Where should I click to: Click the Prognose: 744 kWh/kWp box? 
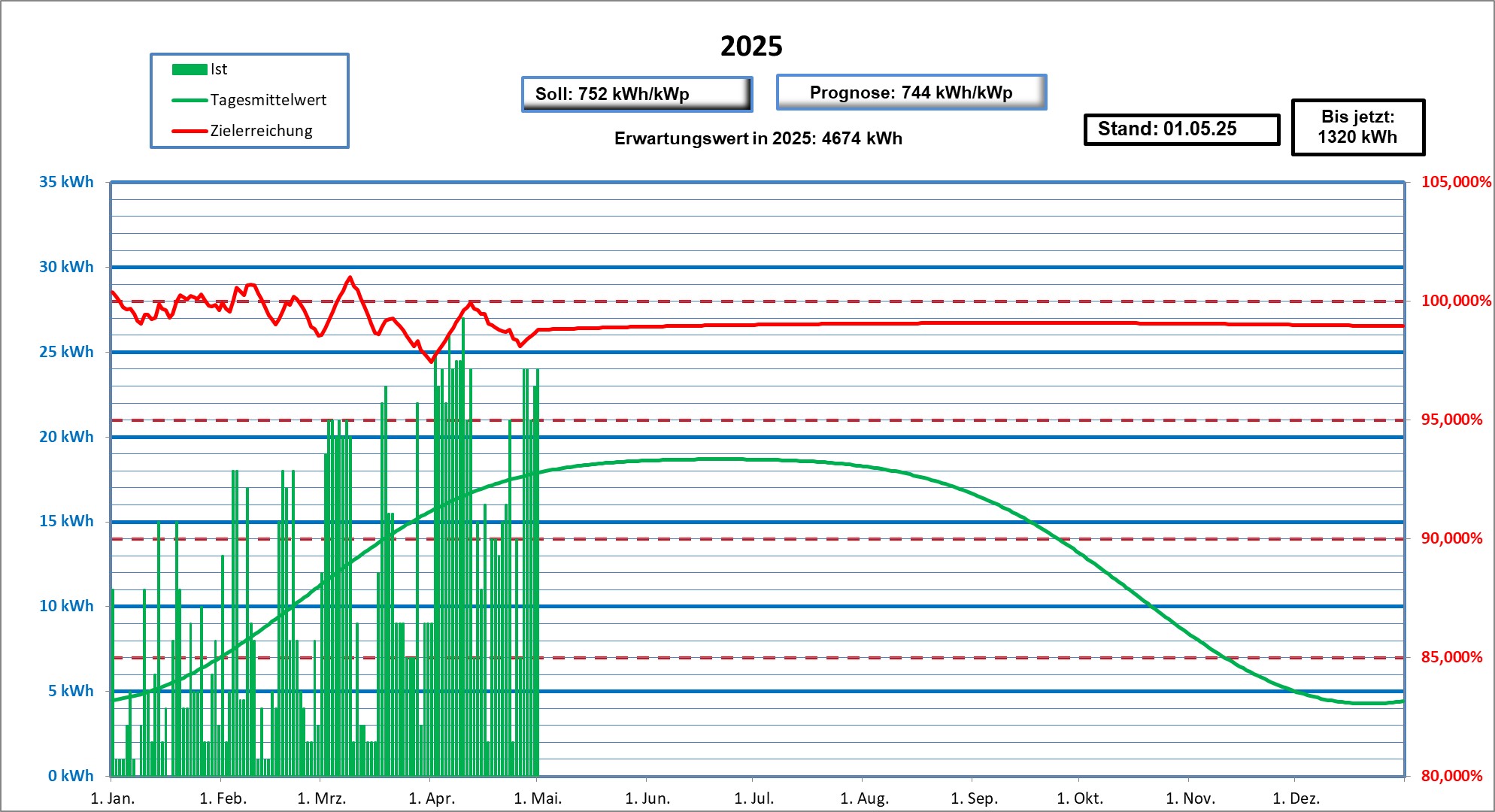911,92
